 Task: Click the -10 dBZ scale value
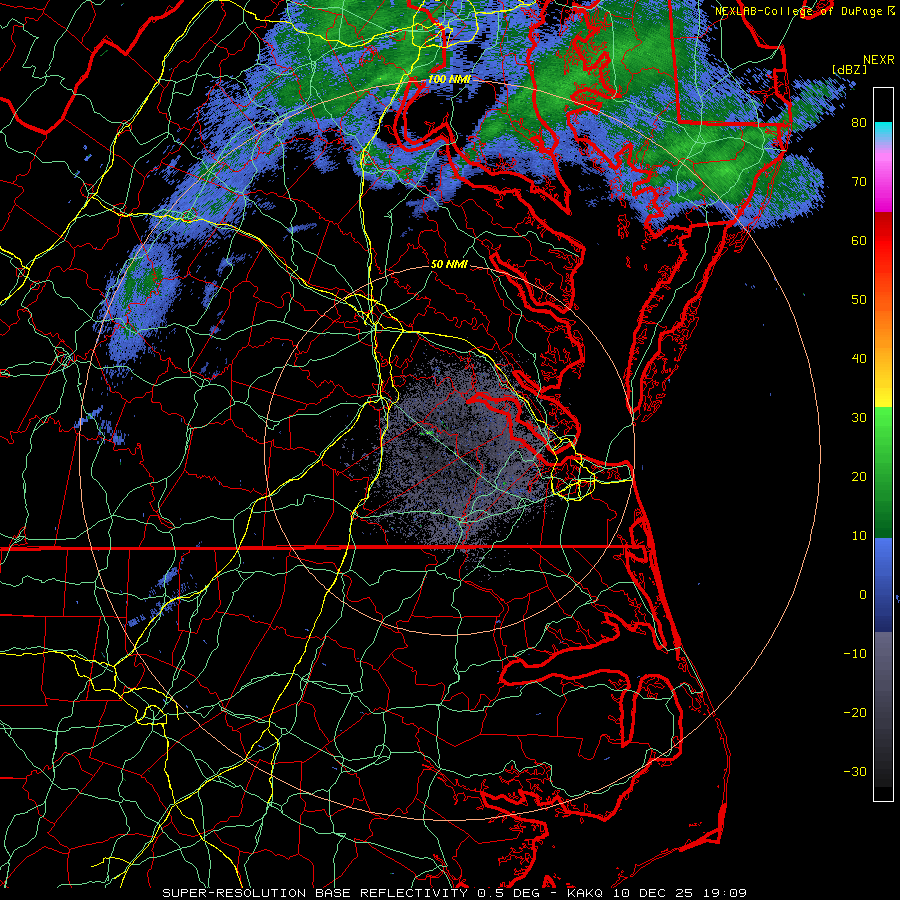point(855,654)
